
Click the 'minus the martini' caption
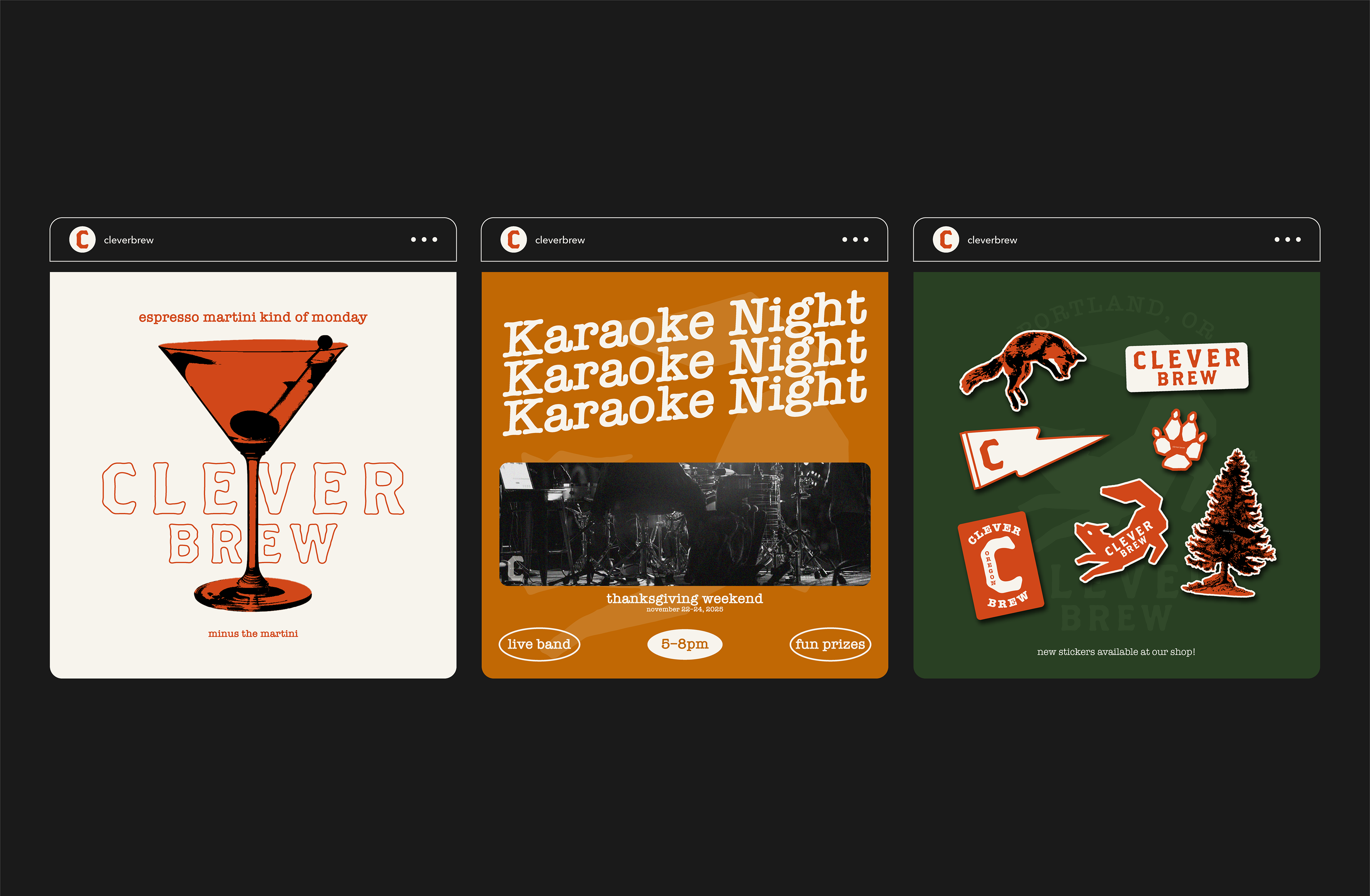[x=253, y=633]
